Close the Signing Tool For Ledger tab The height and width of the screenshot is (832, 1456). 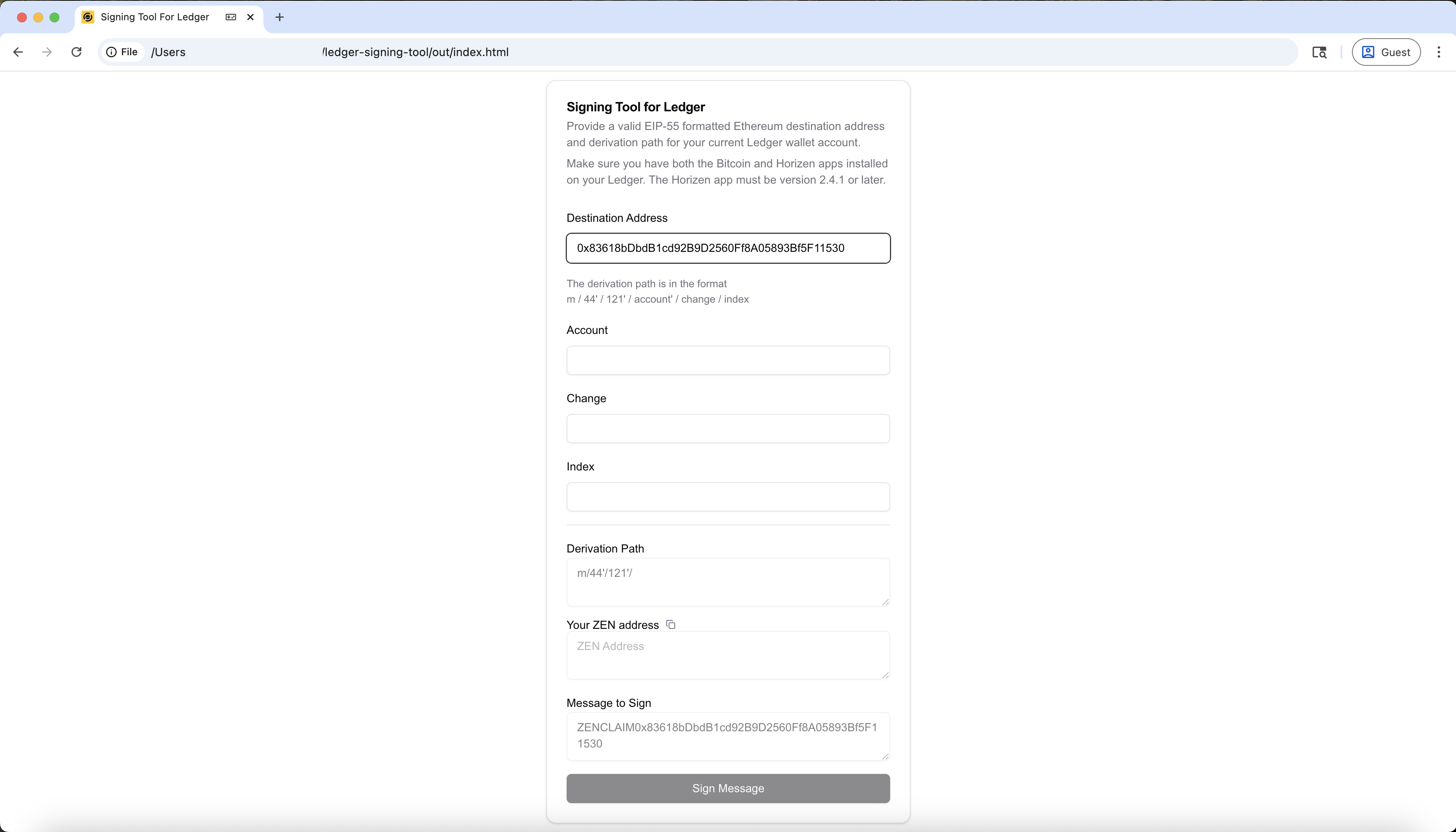point(250,17)
